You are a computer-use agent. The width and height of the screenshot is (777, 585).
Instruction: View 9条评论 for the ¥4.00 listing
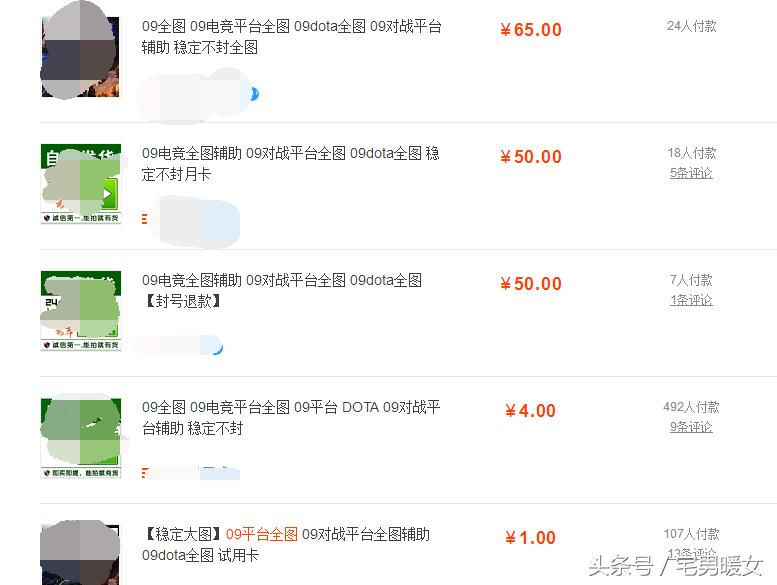point(691,426)
